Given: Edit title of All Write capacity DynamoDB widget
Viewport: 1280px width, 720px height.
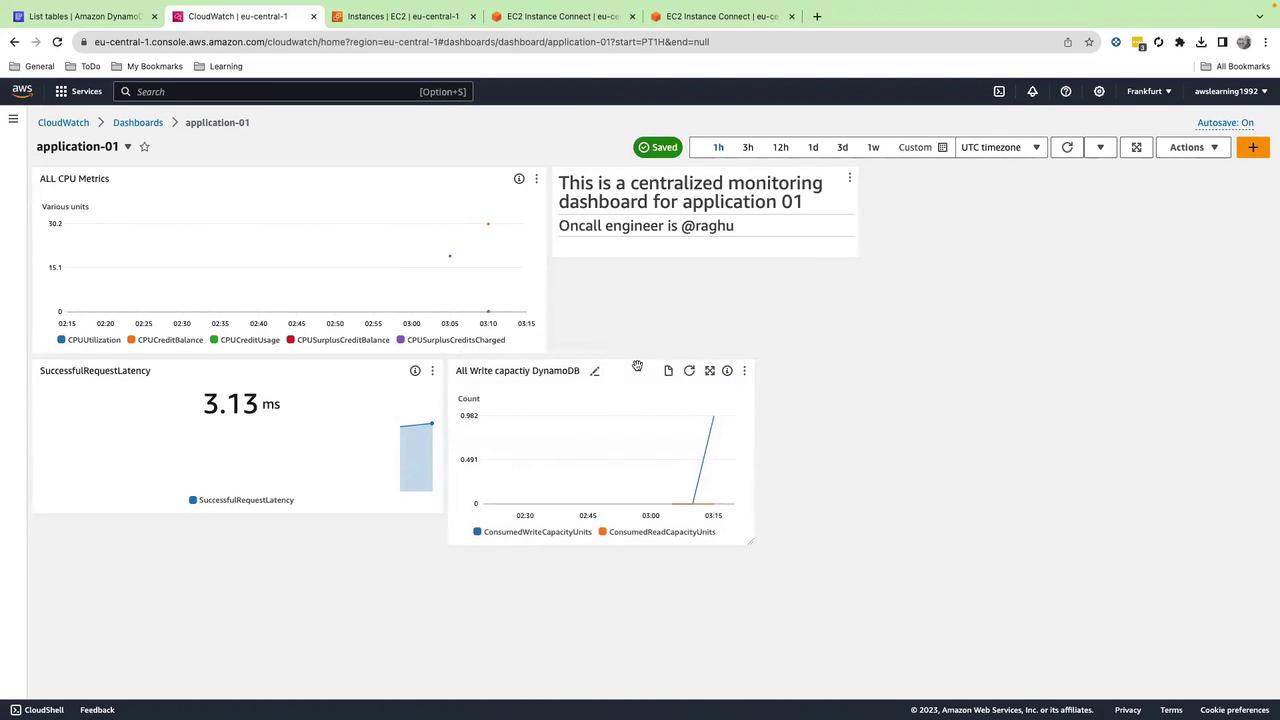Looking at the screenshot, I should 595,371.
